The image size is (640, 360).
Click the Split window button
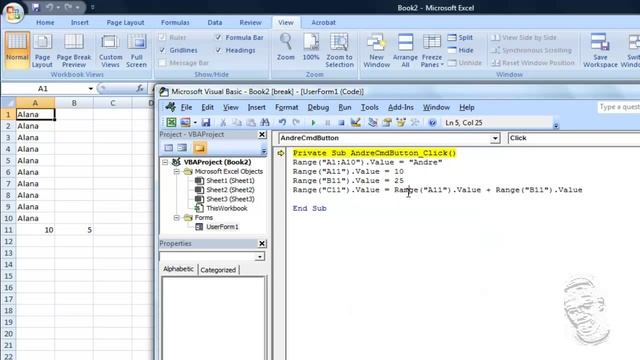(460, 38)
